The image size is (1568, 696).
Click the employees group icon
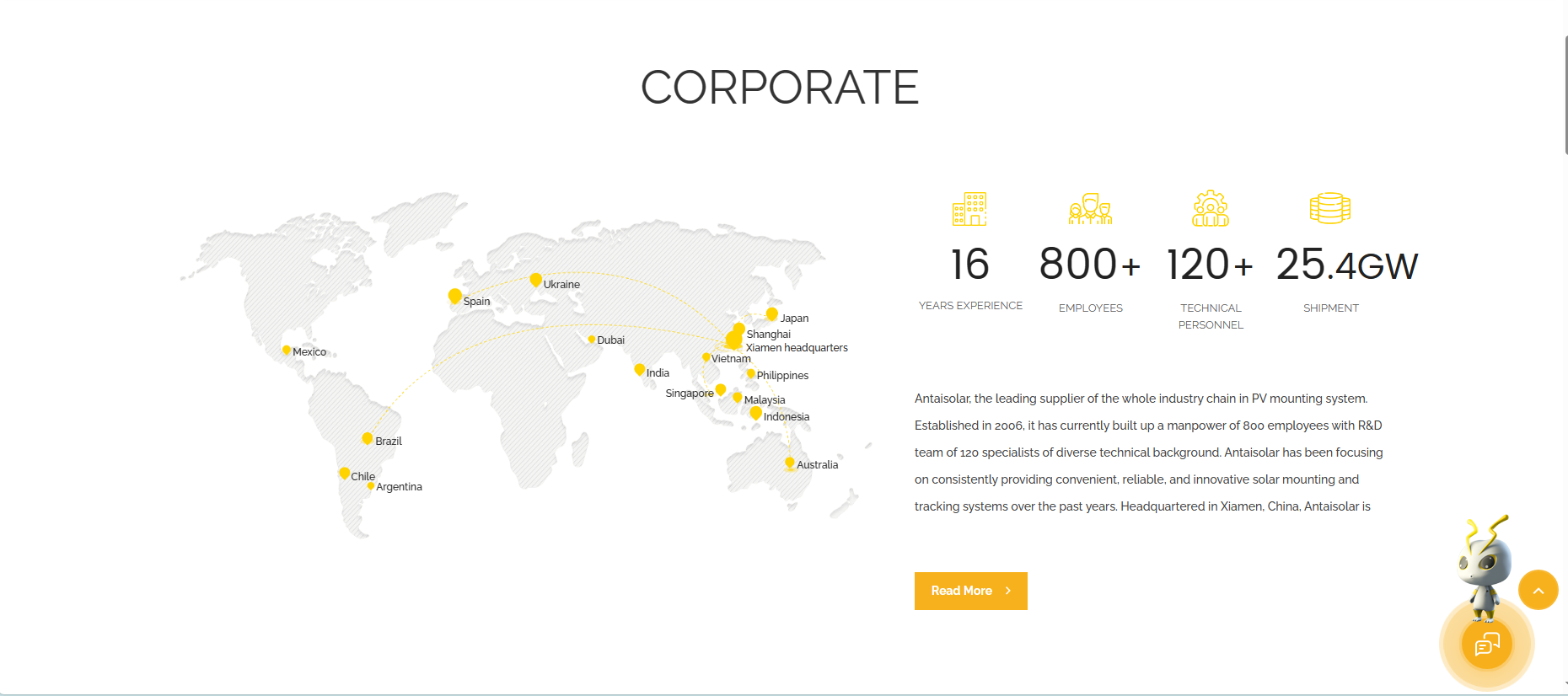1090,208
